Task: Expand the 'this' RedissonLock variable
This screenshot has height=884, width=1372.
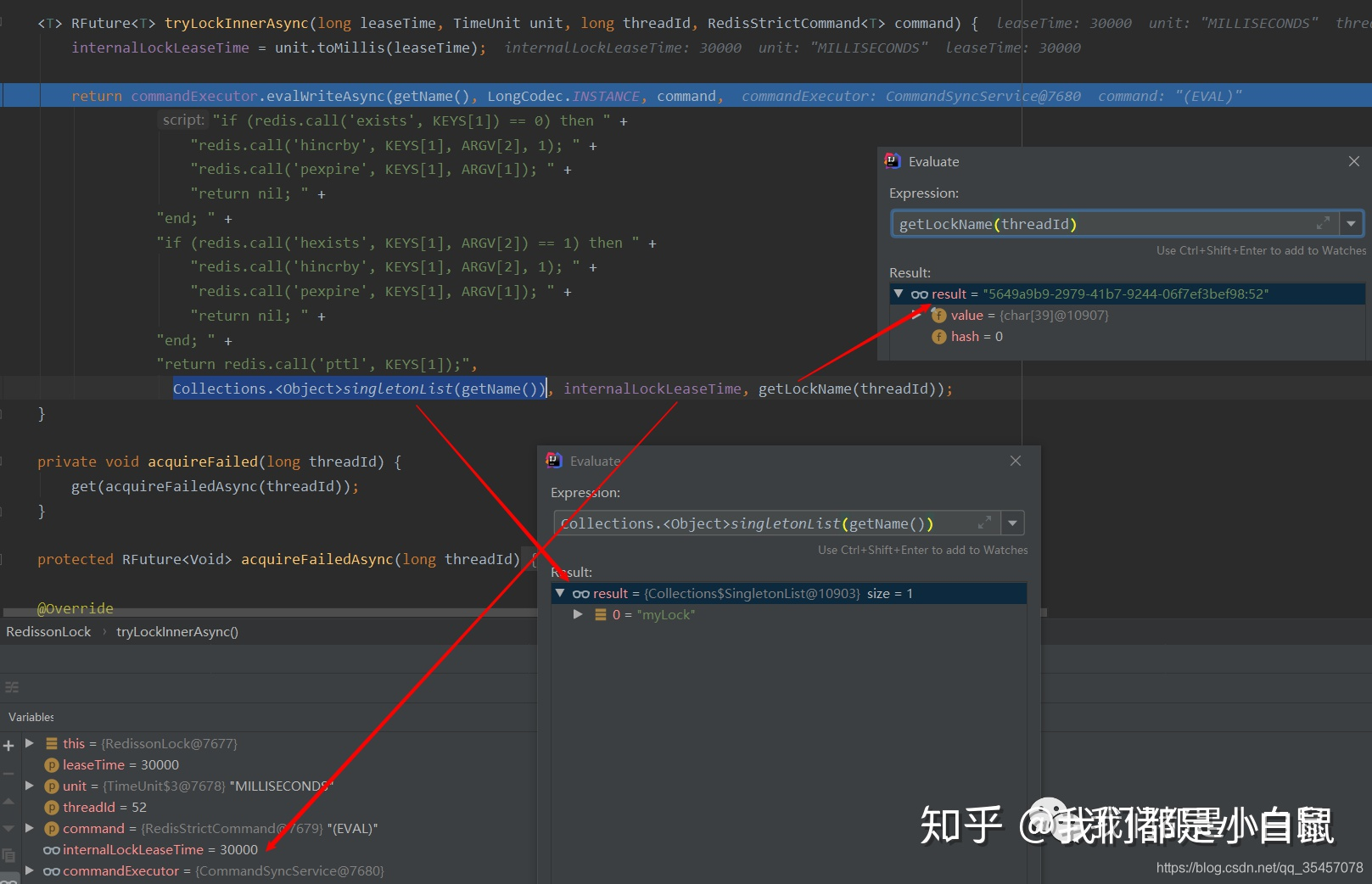Action: pyautogui.click(x=30, y=743)
